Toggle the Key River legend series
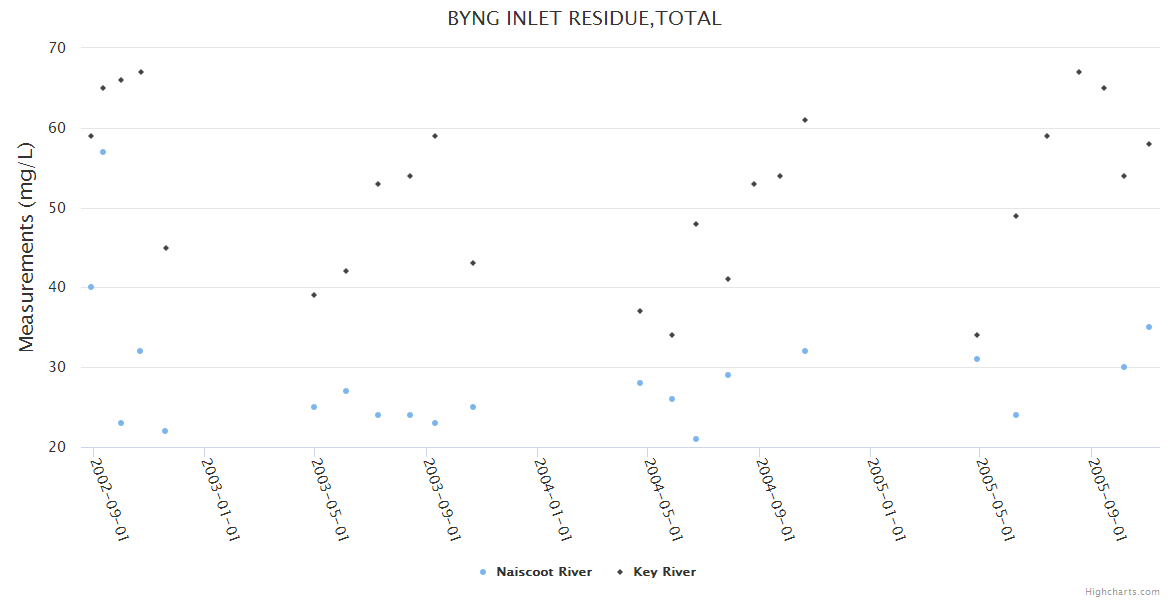 click(x=664, y=572)
